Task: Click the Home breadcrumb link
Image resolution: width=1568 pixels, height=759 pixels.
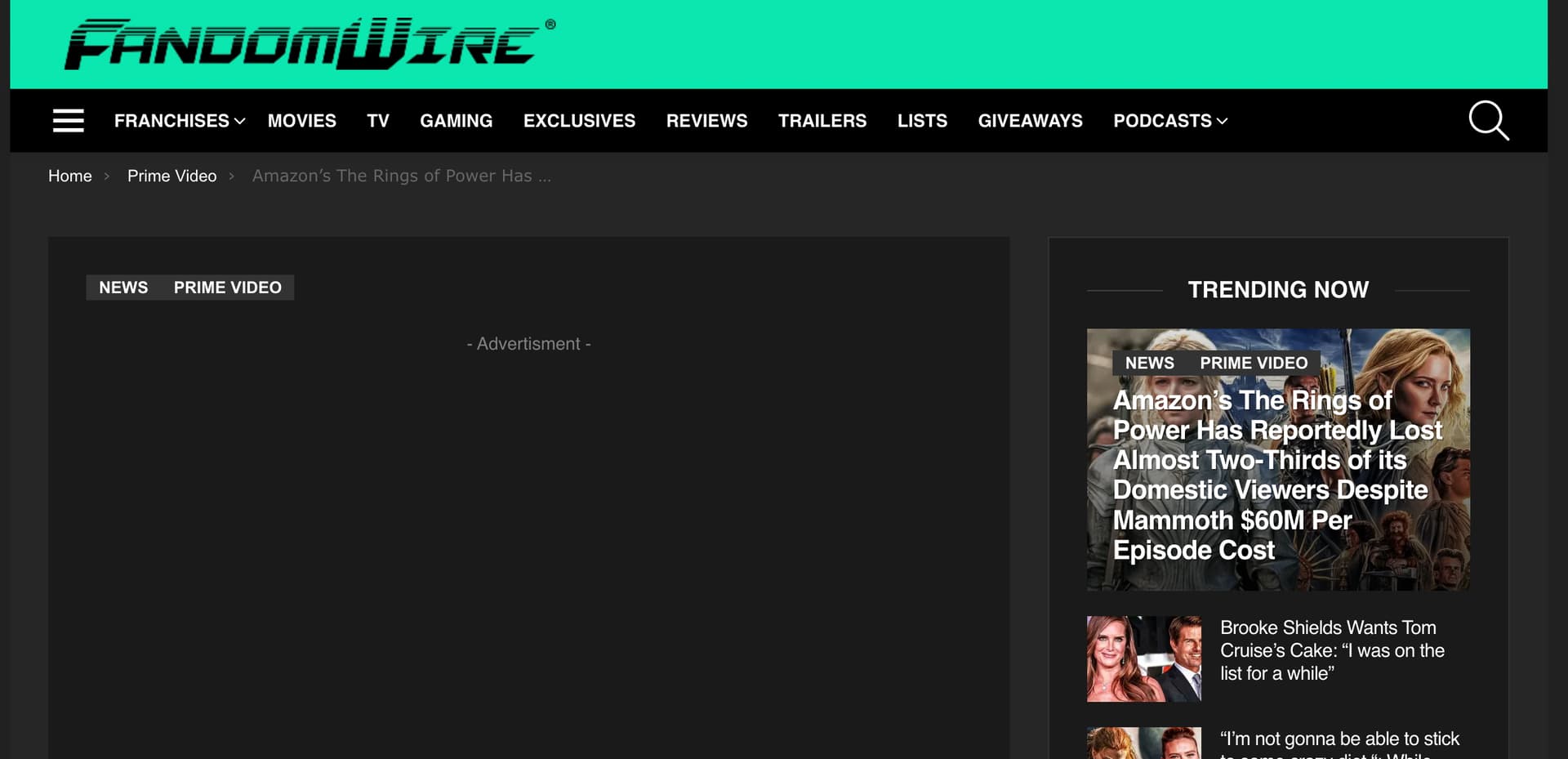Action: point(70,176)
